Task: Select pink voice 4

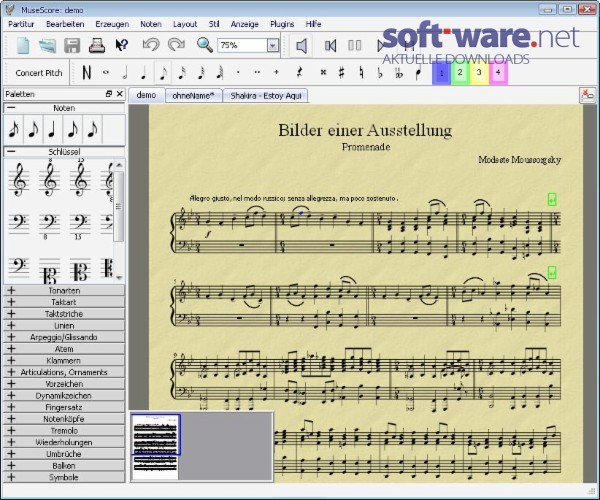Action: point(498,72)
